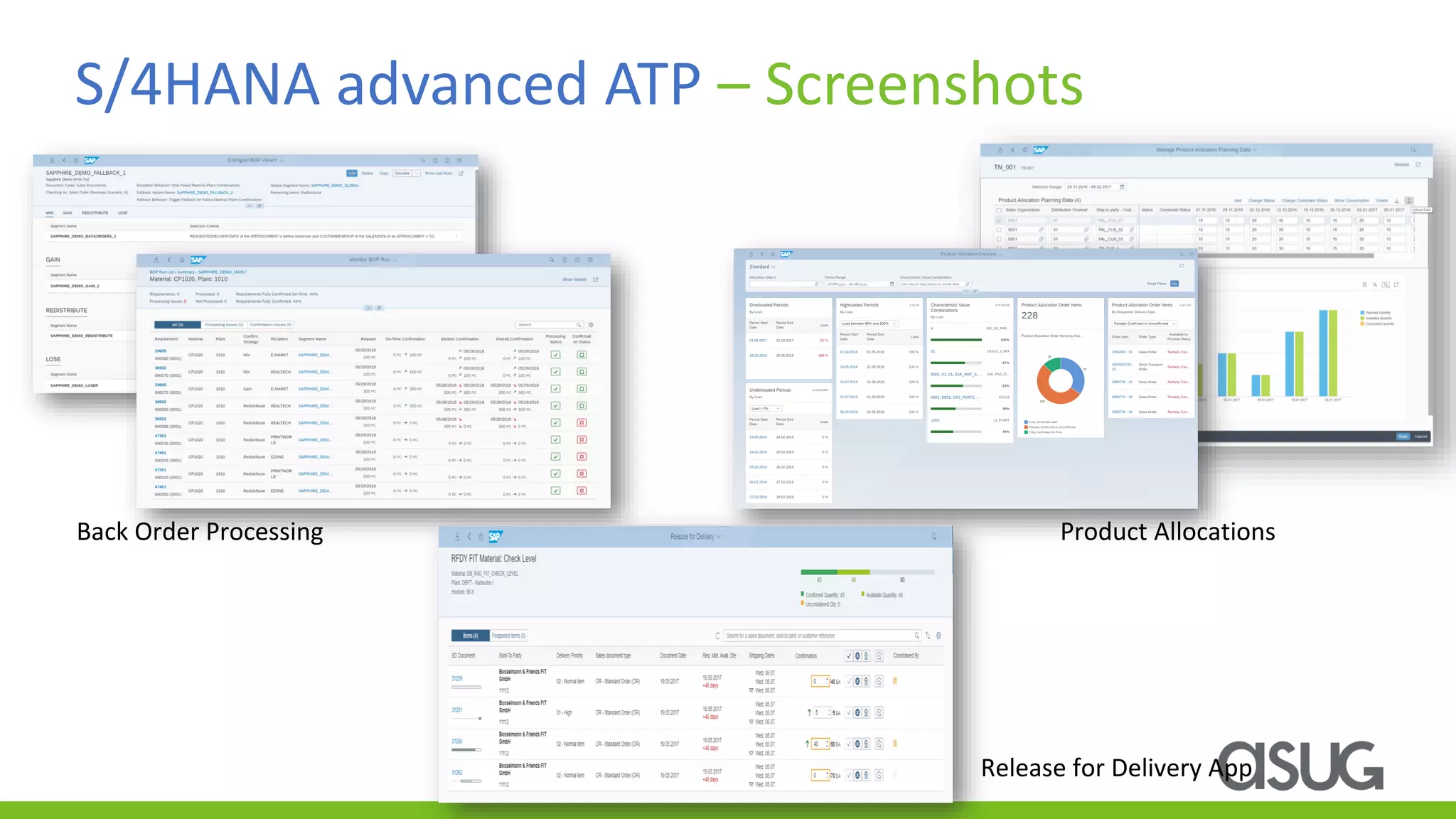Click red confirmation status for requirement 47301 000030
This screenshot has height=819, width=1456.
[x=582, y=439]
